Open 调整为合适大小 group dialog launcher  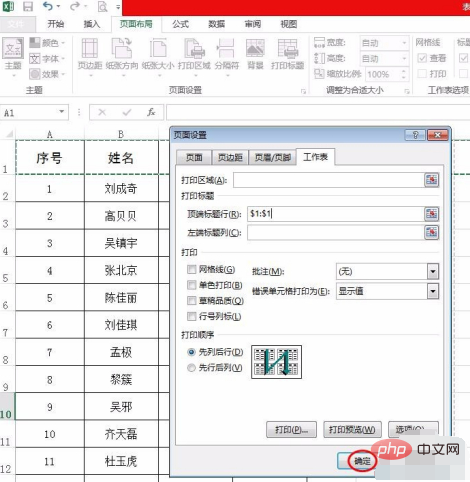(407, 91)
